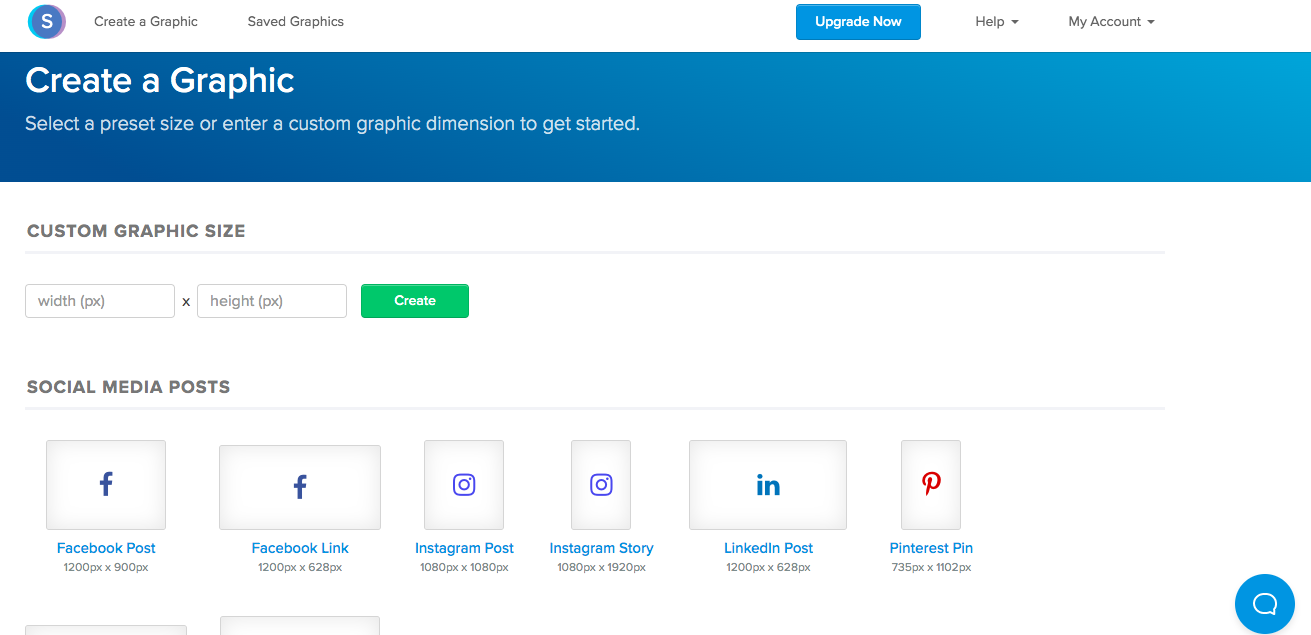Click the LinkedIn Post template icon
Viewport: 1311px width, 635px height.
tap(767, 484)
